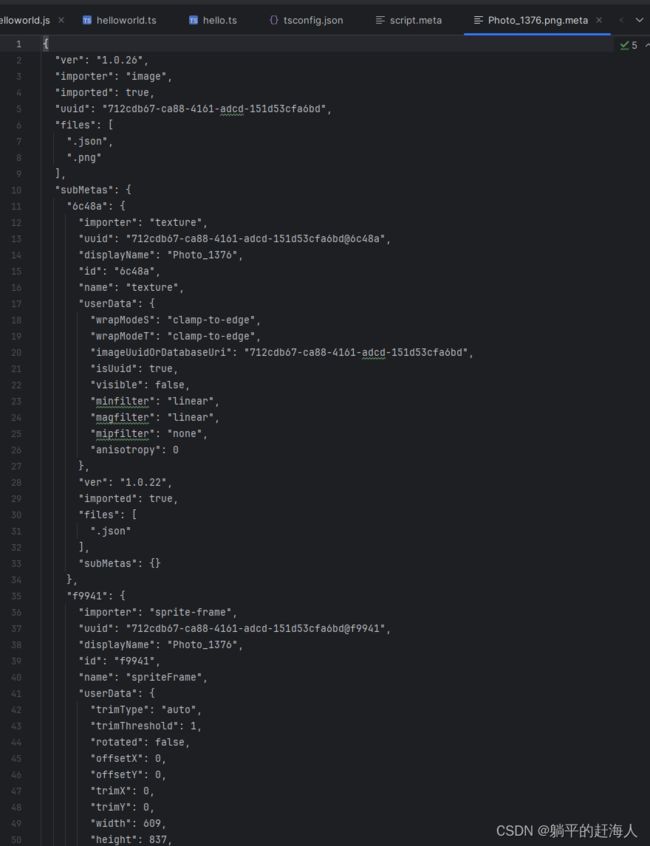
Task: Click line number 1 in the gutter
Action: pos(19,44)
